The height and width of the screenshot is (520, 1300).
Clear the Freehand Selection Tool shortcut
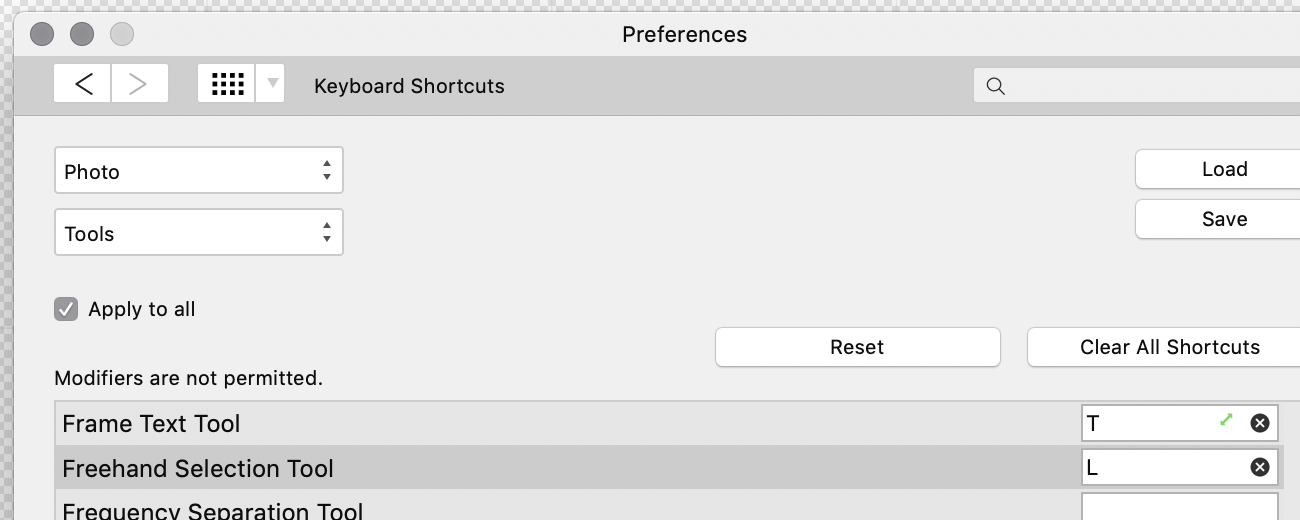click(x=1260, y=467)
